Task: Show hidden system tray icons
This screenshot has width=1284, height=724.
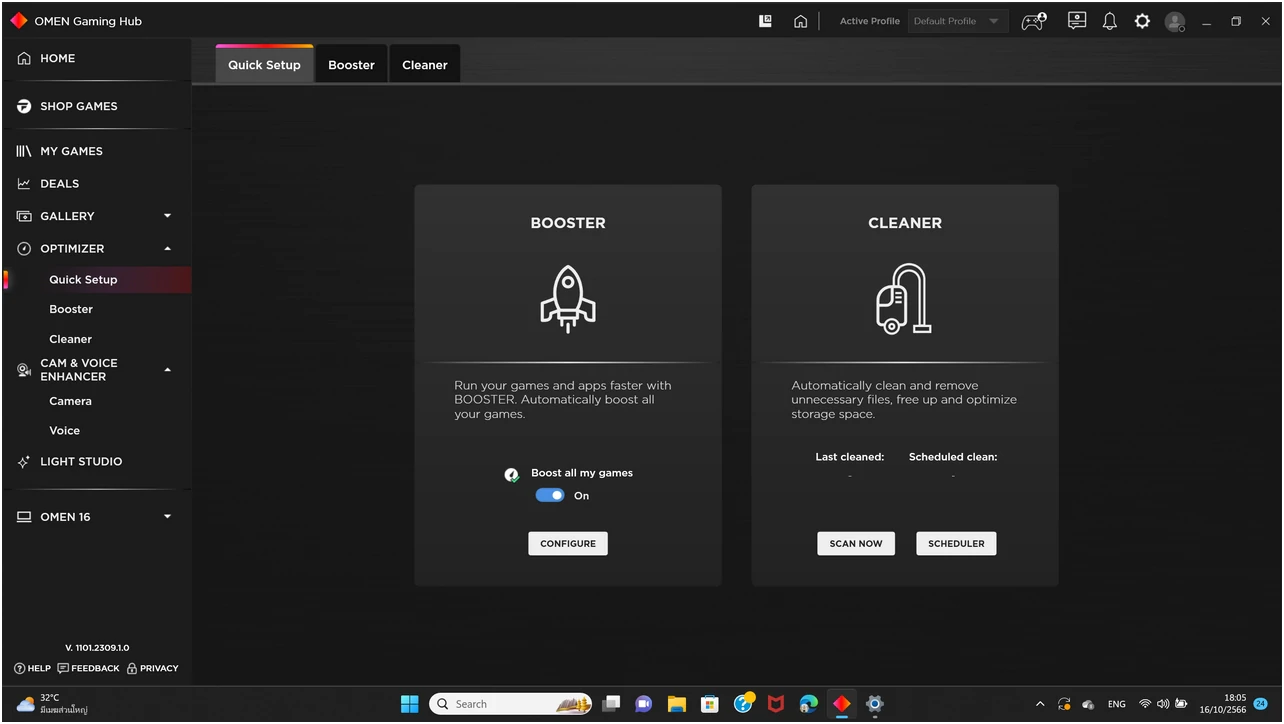Action: coord(1040,704)
